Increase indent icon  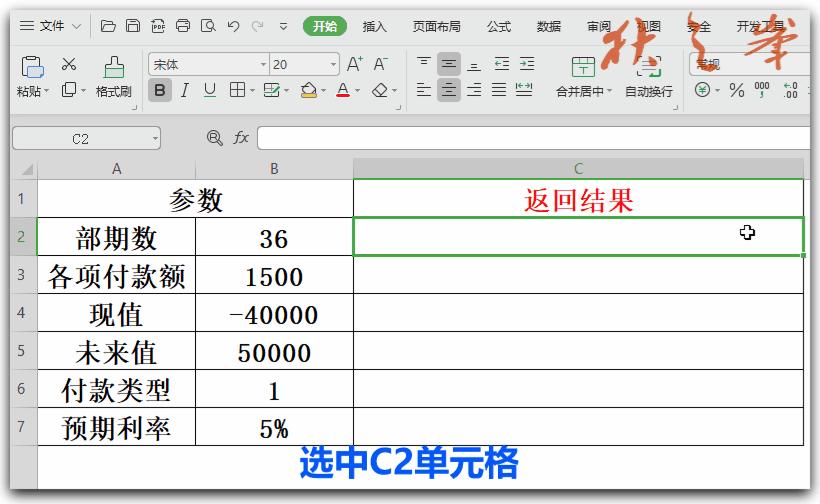tap(527, 64)
